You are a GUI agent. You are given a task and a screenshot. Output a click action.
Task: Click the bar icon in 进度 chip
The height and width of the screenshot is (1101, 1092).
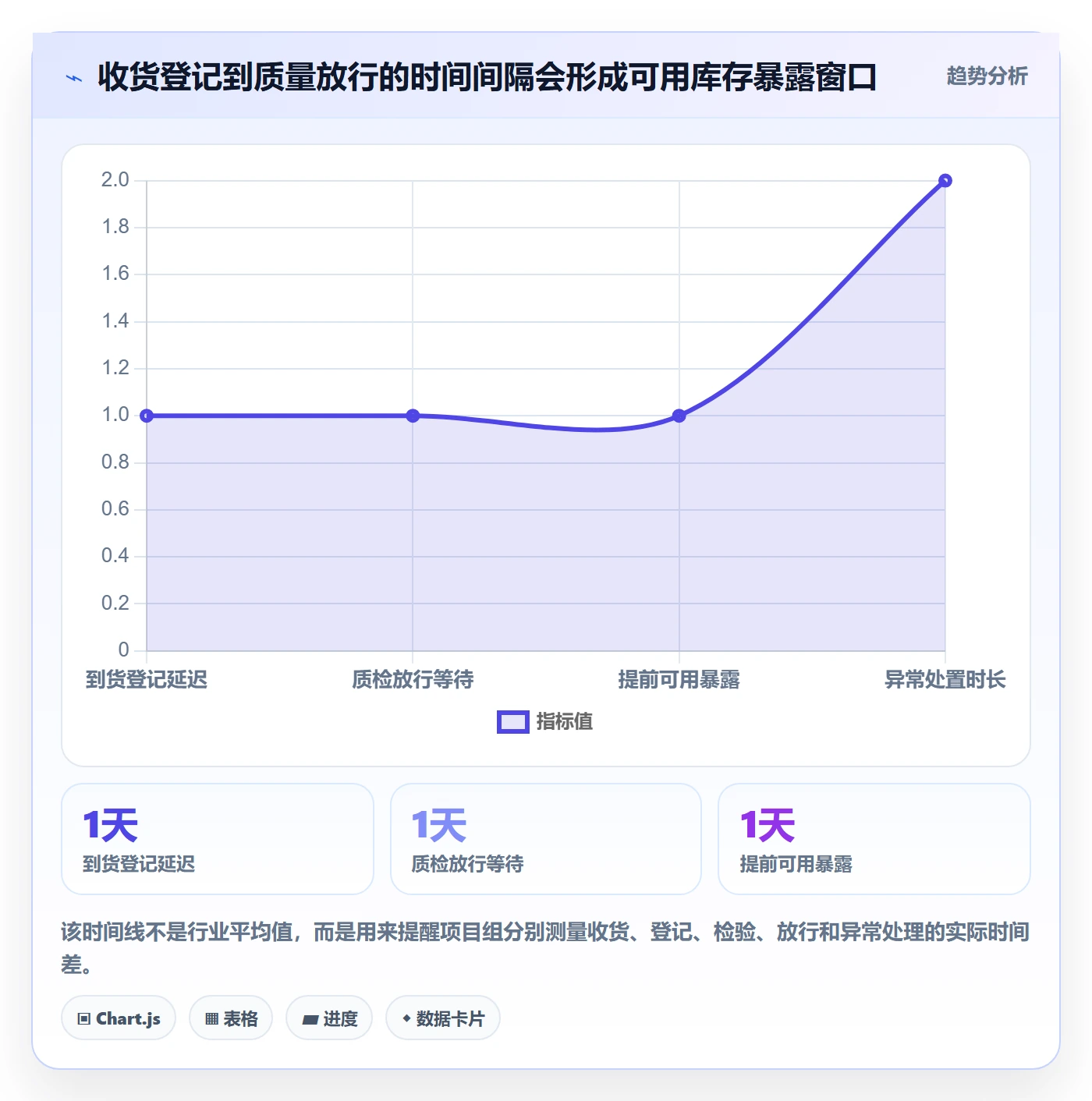tap(310, 1019)
